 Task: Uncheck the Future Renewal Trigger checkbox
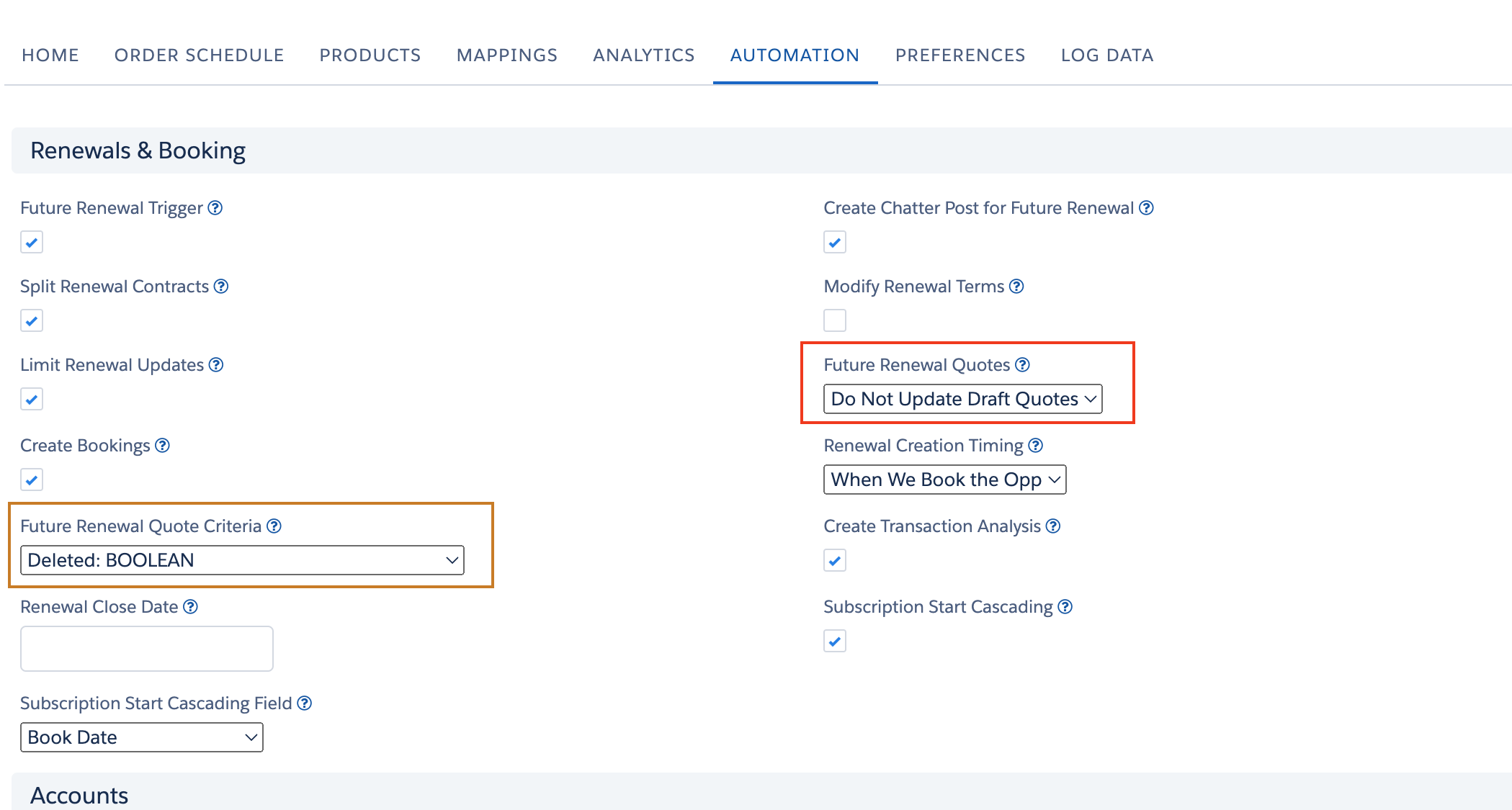pyautogui.click(x=32, y=242)
